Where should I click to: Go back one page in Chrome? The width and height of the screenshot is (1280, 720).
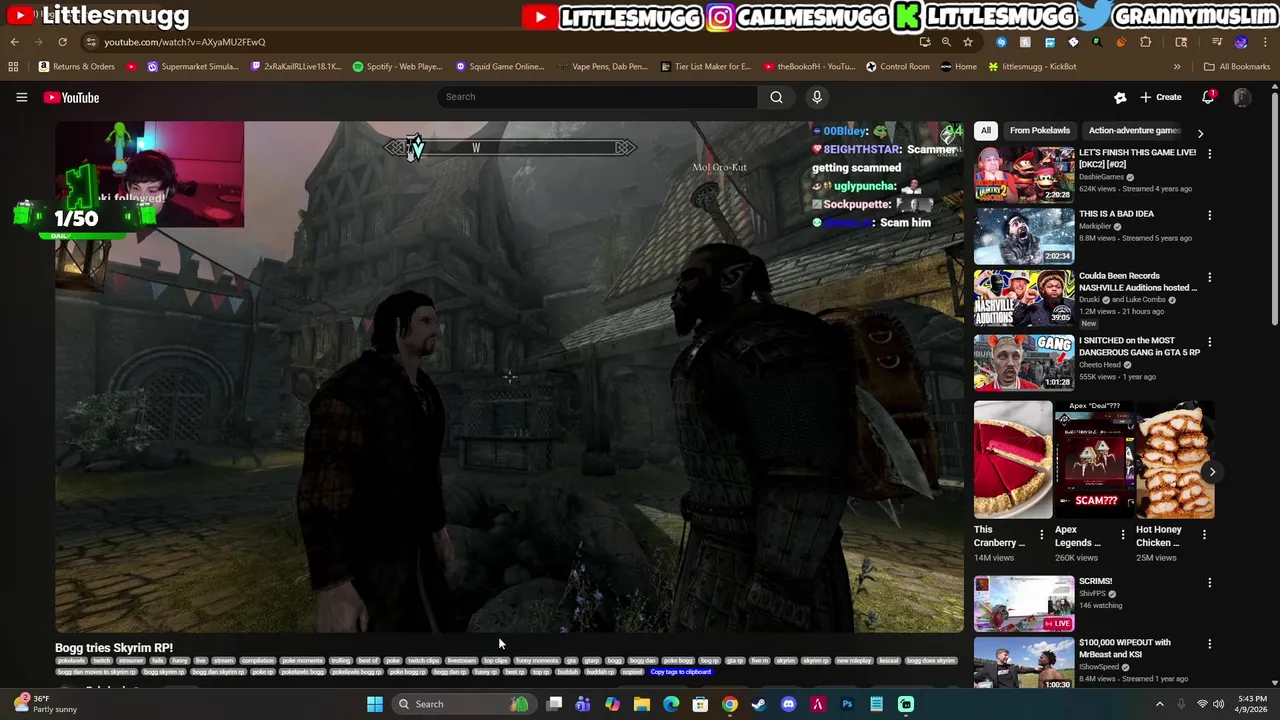coord(14,42)
